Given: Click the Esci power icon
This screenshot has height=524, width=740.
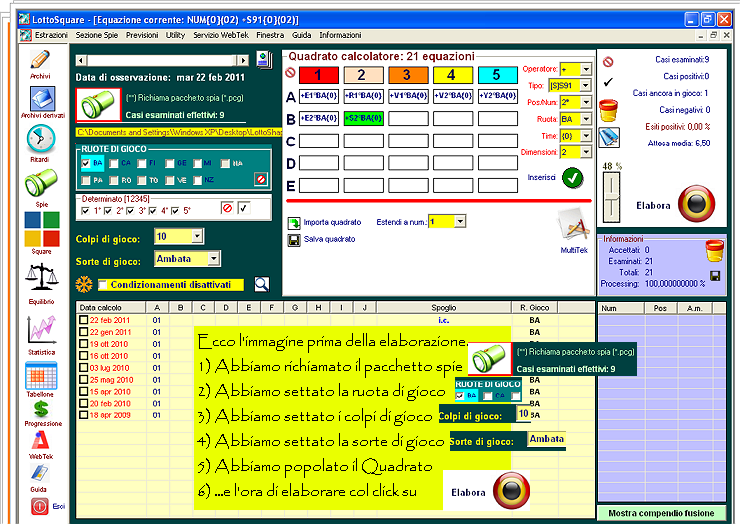Looking at the screenshot, I should [40, 507].
